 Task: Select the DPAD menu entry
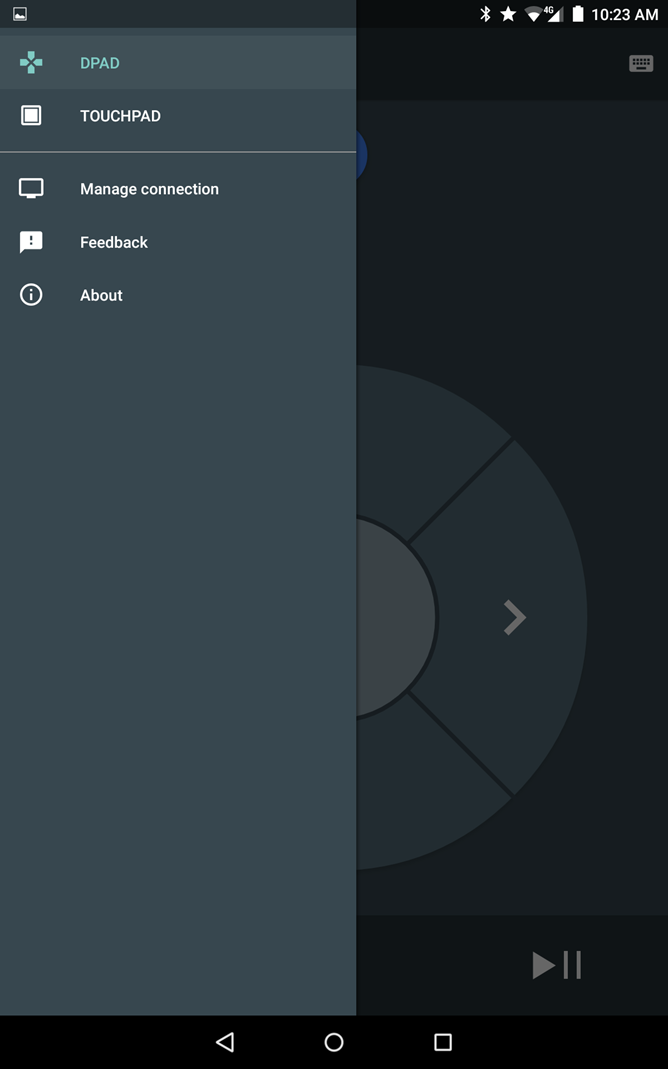[x=178, y=63]
